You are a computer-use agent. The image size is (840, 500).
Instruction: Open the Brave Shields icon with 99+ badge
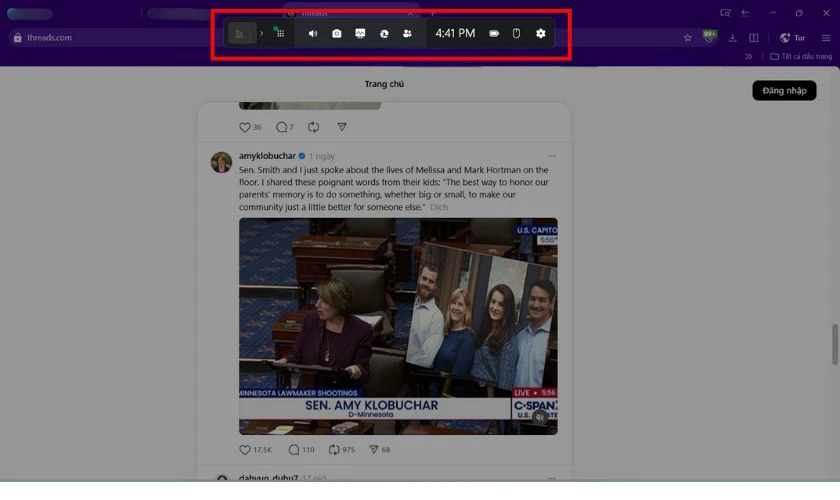click(x=709, y=37)
